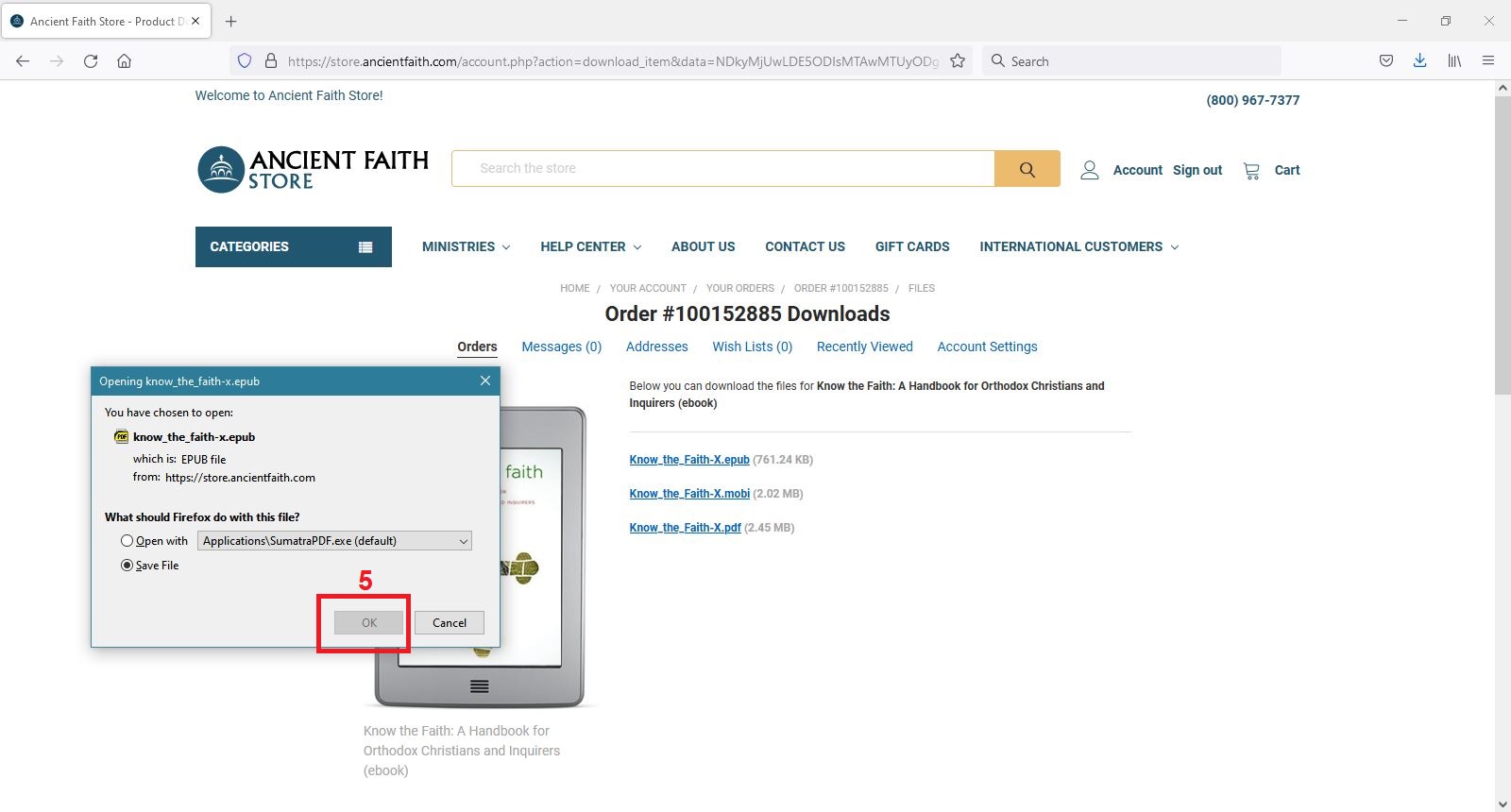Click the orange store search magnifier button
Image resolution: width=1511 pixels, height=812 pixels.
pyautogui.click(x=1027, y=169)
